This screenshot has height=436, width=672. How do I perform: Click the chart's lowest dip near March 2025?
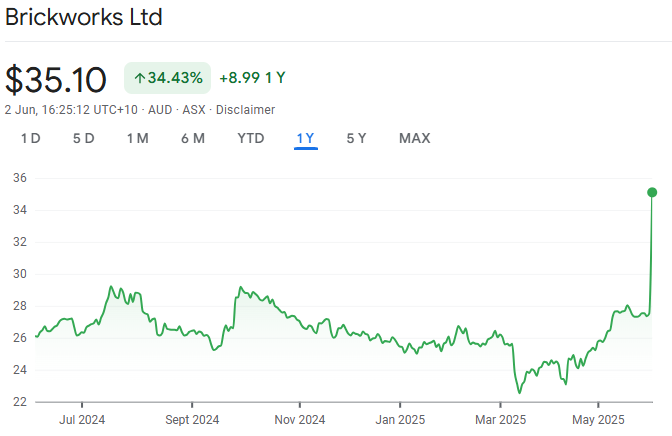(x=518, y=392)
